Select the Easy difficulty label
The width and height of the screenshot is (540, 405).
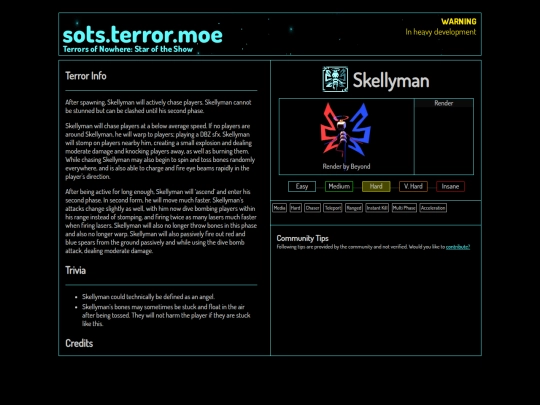[x=302, y=186]
